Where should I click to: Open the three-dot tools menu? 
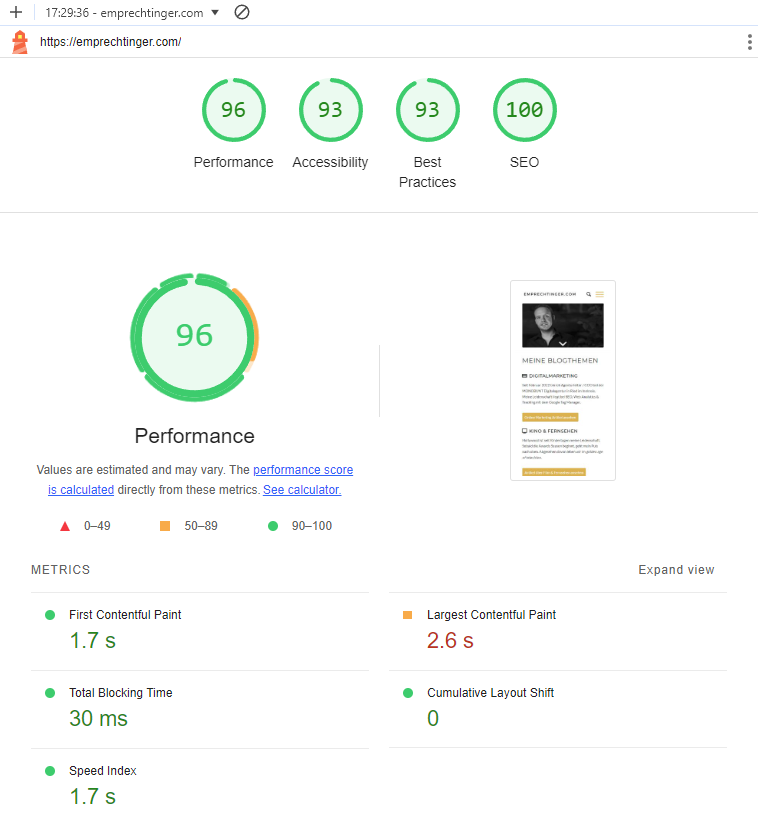tap(749, 42)
